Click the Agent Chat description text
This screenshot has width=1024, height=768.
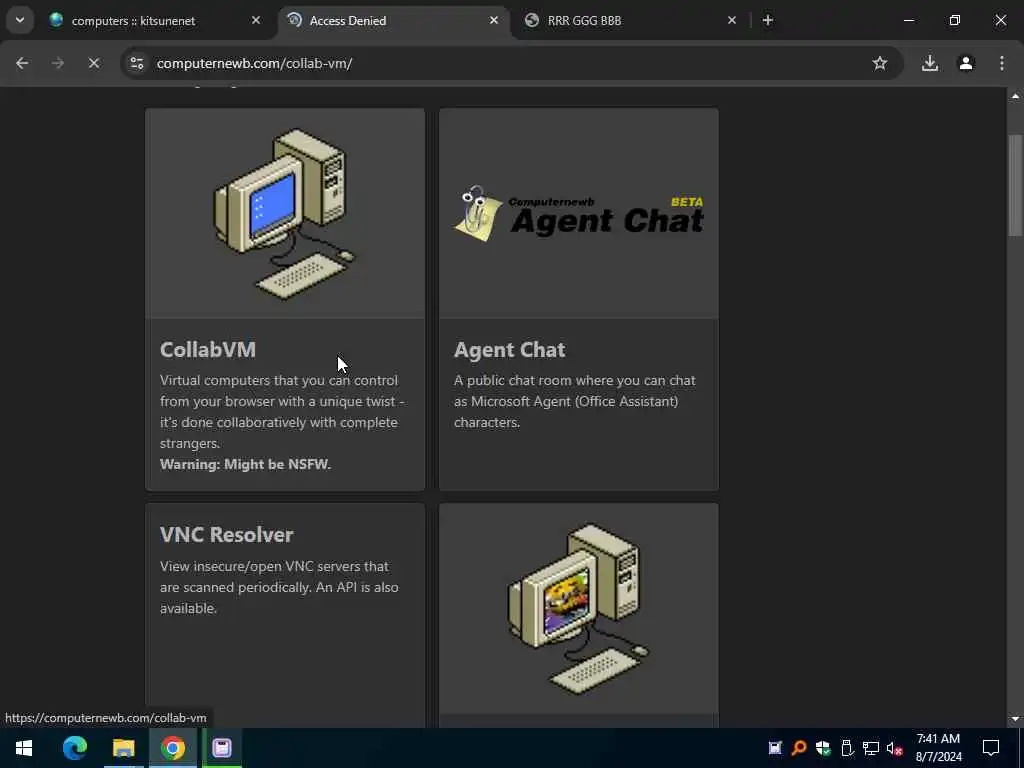(x=575, y=401)
